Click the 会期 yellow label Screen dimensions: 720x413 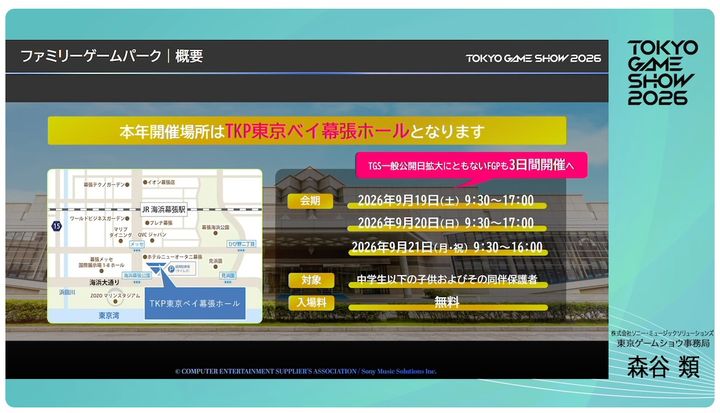pyautogui.click(x=310, y=201)
